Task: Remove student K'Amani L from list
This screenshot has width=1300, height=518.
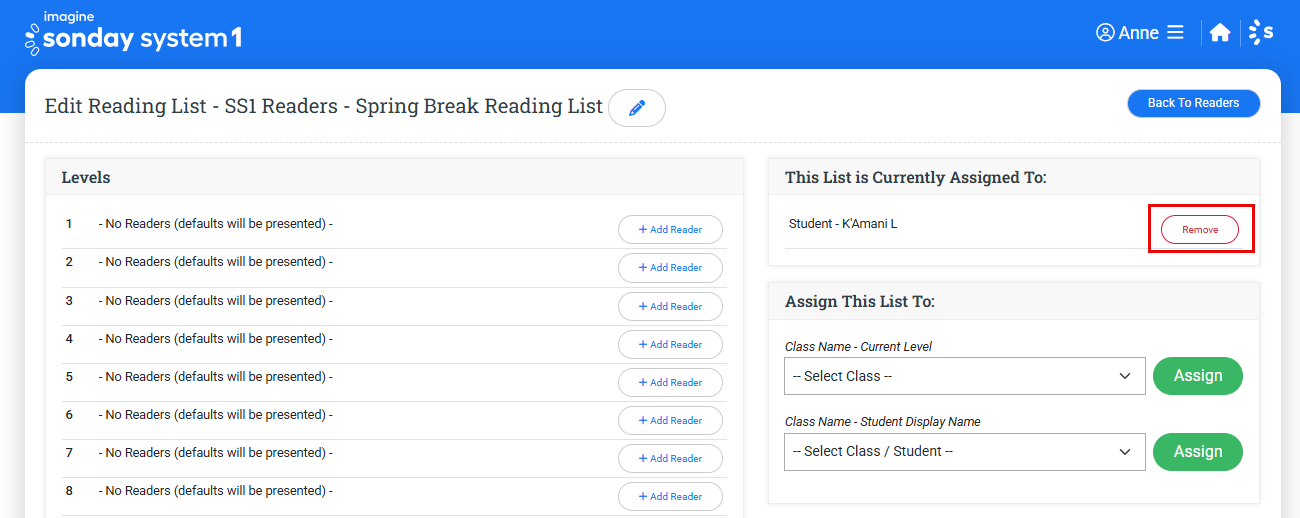Action: point(1199,230)
